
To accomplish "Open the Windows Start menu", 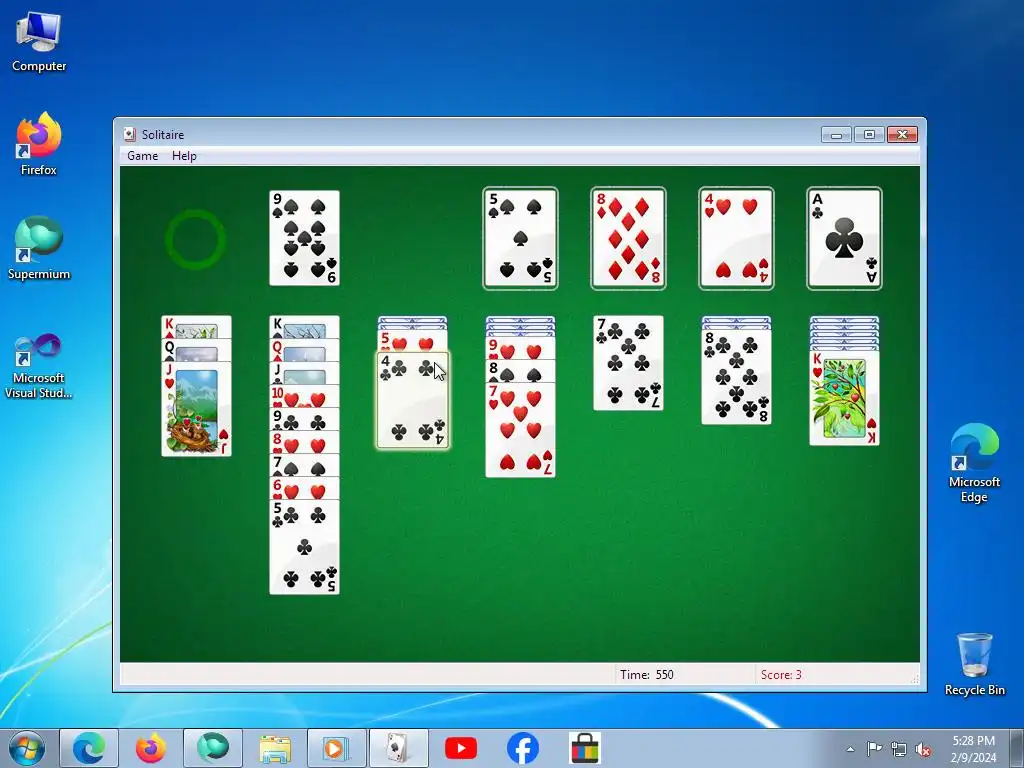I will [x=26, y=748].
